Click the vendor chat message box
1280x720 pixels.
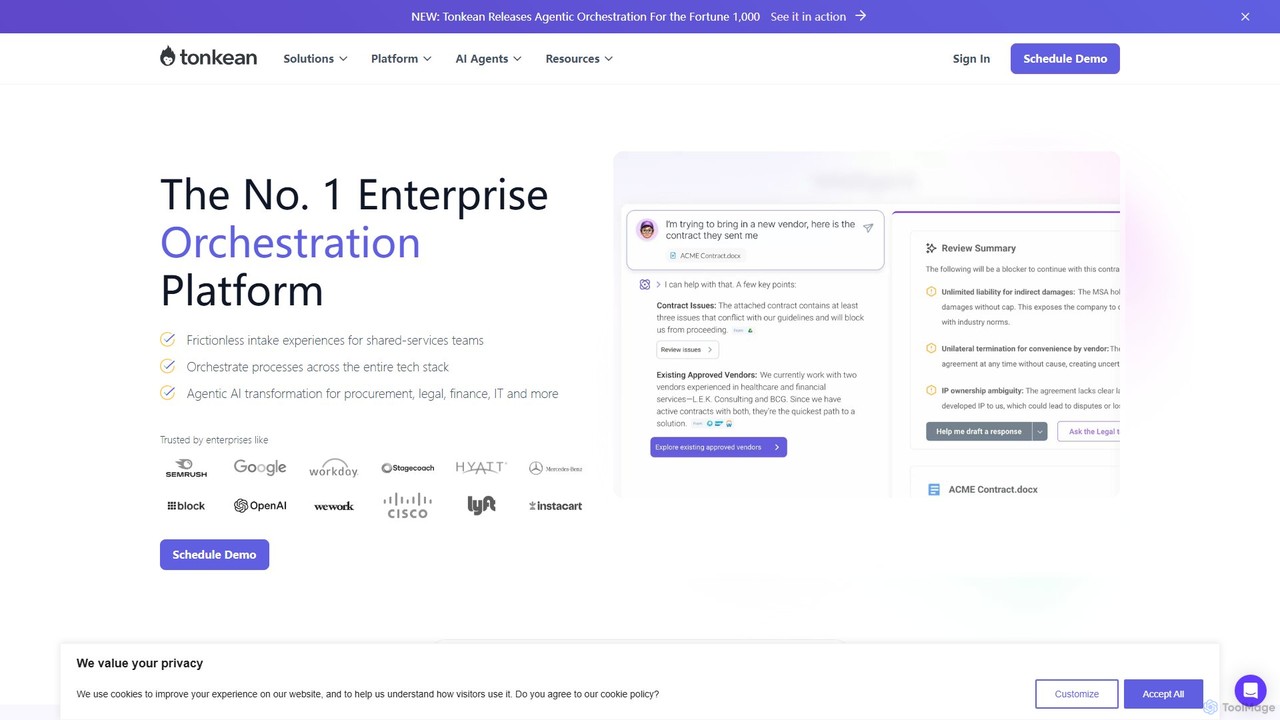(x=755, y=240)
